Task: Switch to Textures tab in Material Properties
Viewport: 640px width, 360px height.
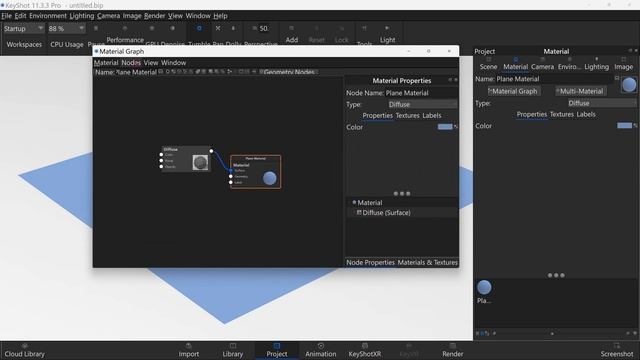Action: tap(407, 116)
